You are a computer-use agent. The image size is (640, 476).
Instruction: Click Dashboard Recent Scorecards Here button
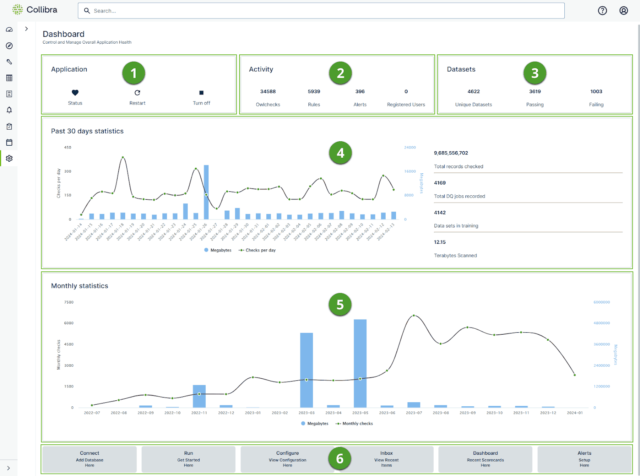(x=485, y=459)
